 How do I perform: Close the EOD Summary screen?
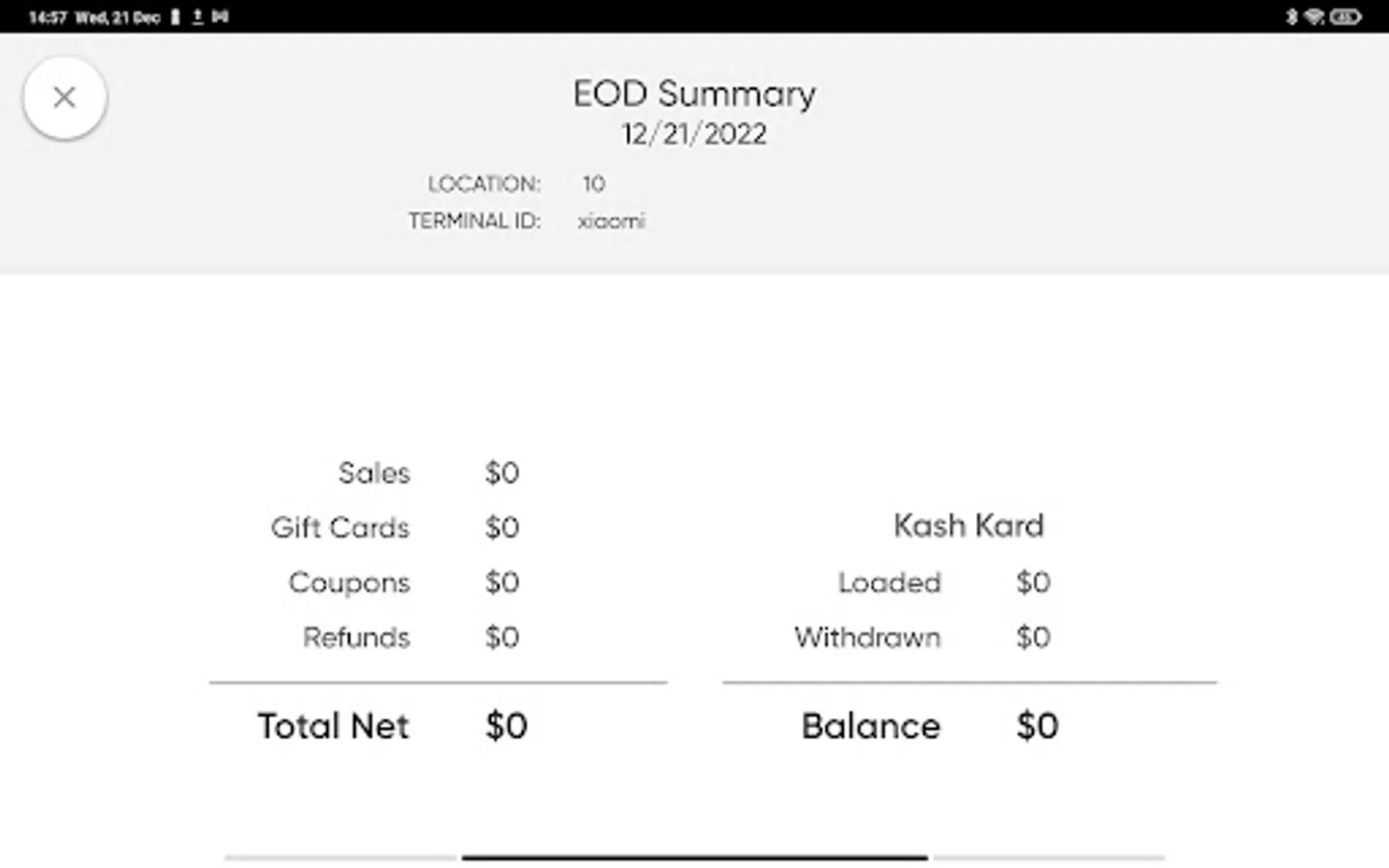point(65,97)
